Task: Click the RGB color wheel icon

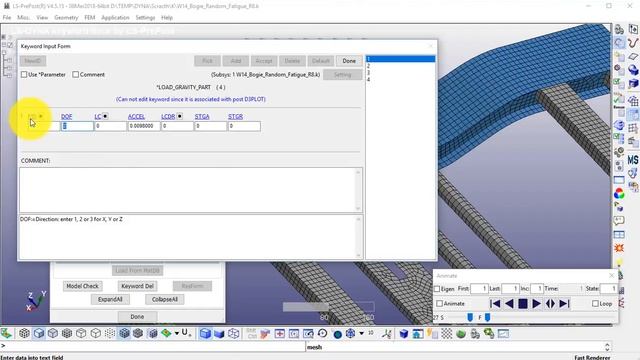Action: [619, 193]
